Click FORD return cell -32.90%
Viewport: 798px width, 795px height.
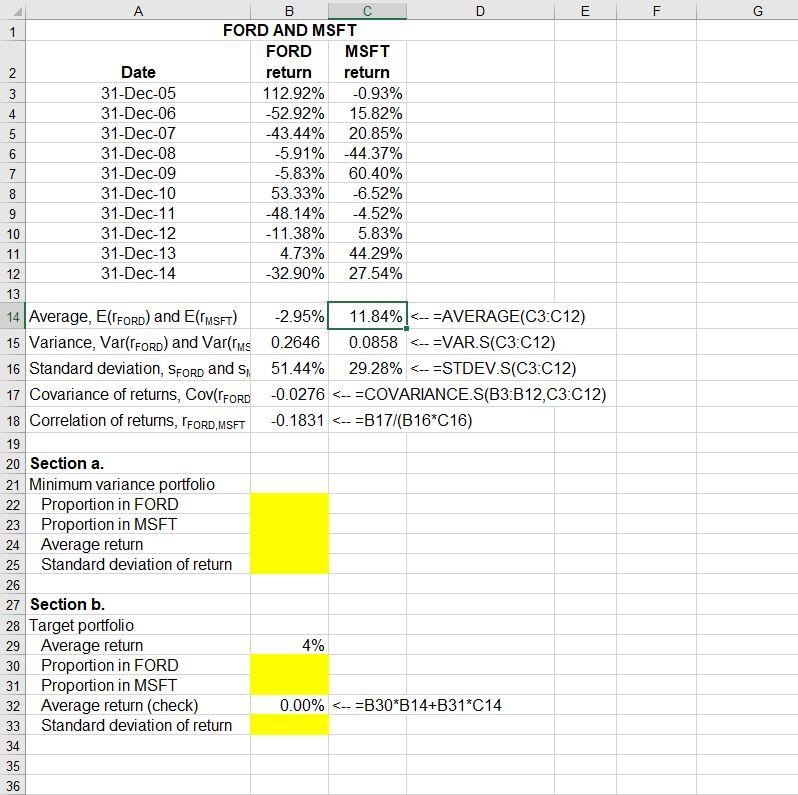click(289, 273)
